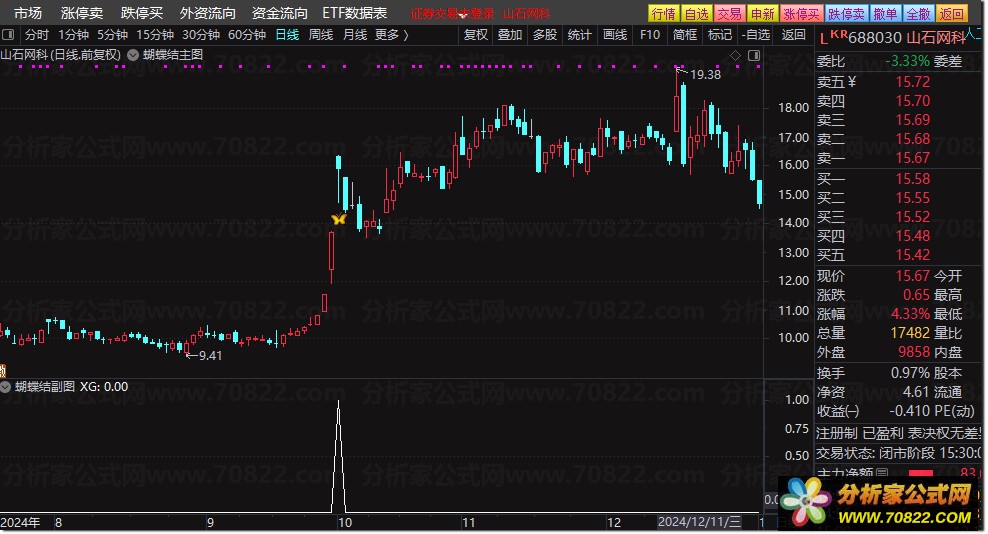Select the 日线 daily chart tab
Image resolution: width=988 pixels, height=534 pixels.
287,35
